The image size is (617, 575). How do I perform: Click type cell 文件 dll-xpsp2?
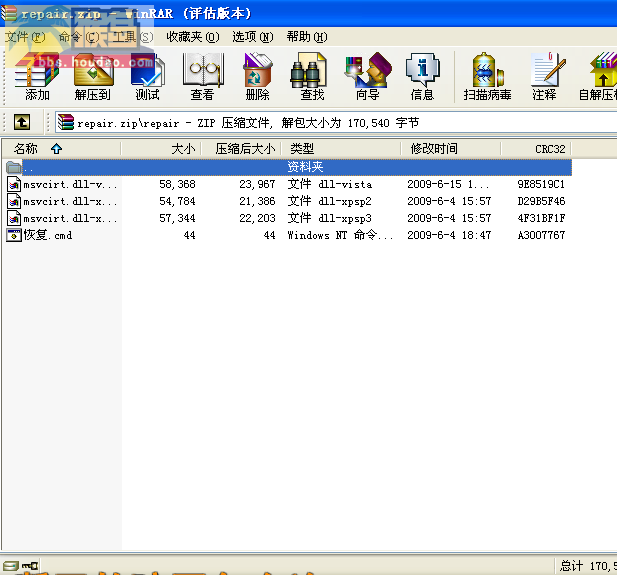329,201
